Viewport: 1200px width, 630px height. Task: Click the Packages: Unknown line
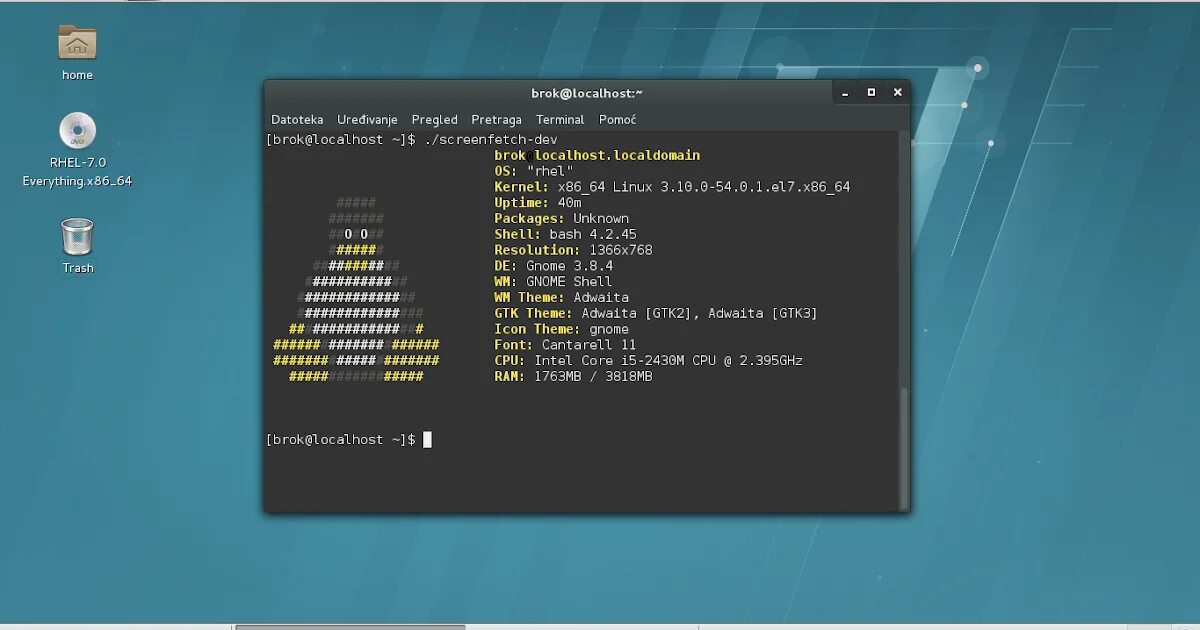pos(561,218)
